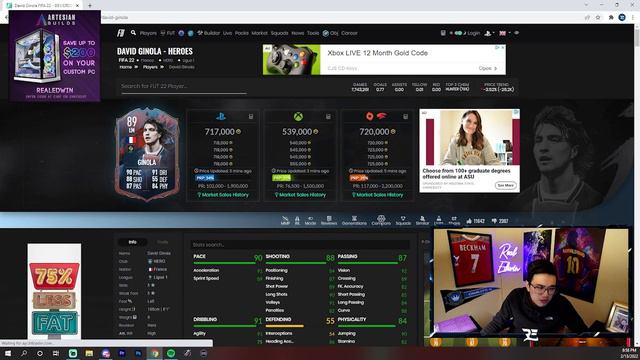The image size is (640, 360).
Task: Open Adobe Premiere Pro from the taskbar
Action: click(122, 353)
